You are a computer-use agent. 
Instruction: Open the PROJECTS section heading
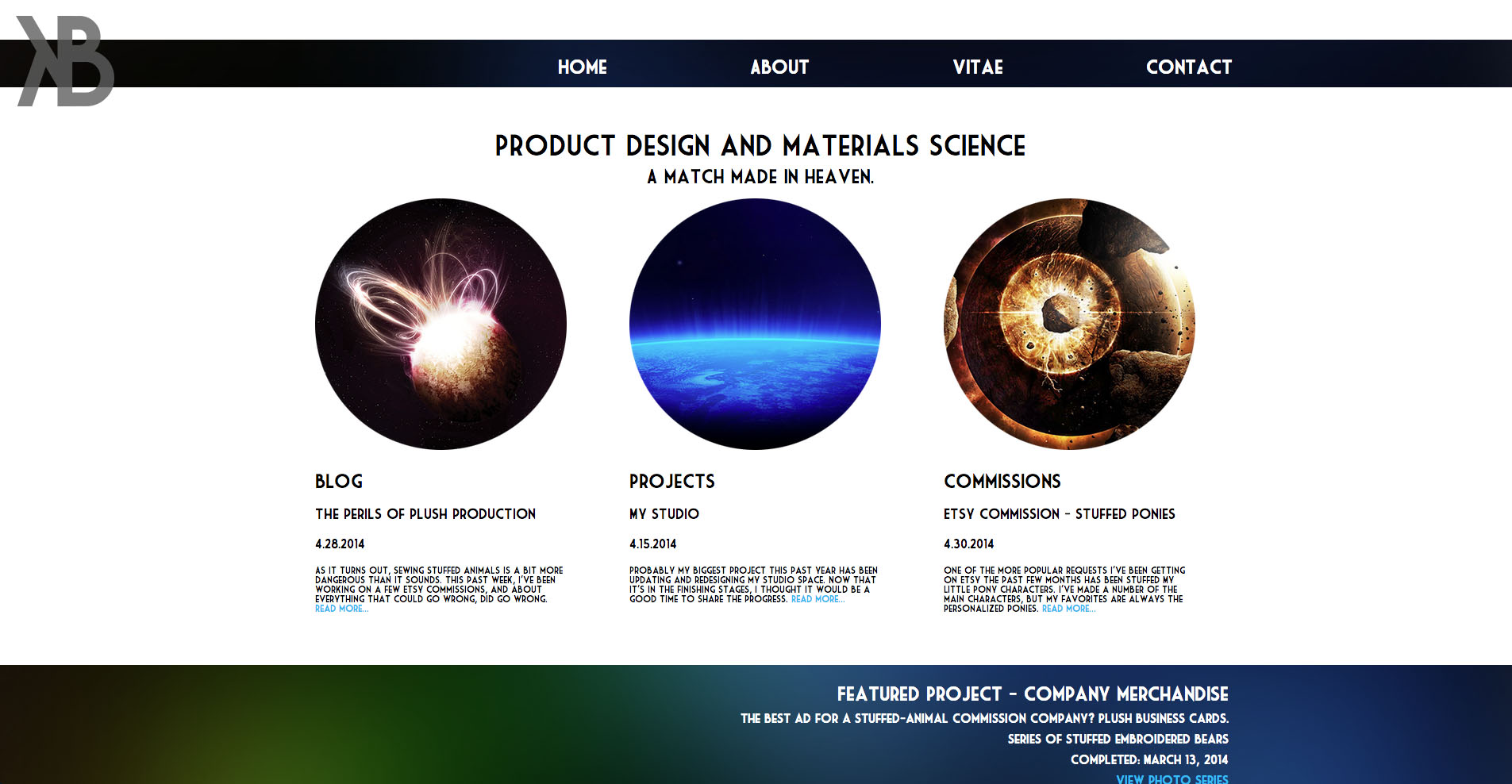[671, 482]
